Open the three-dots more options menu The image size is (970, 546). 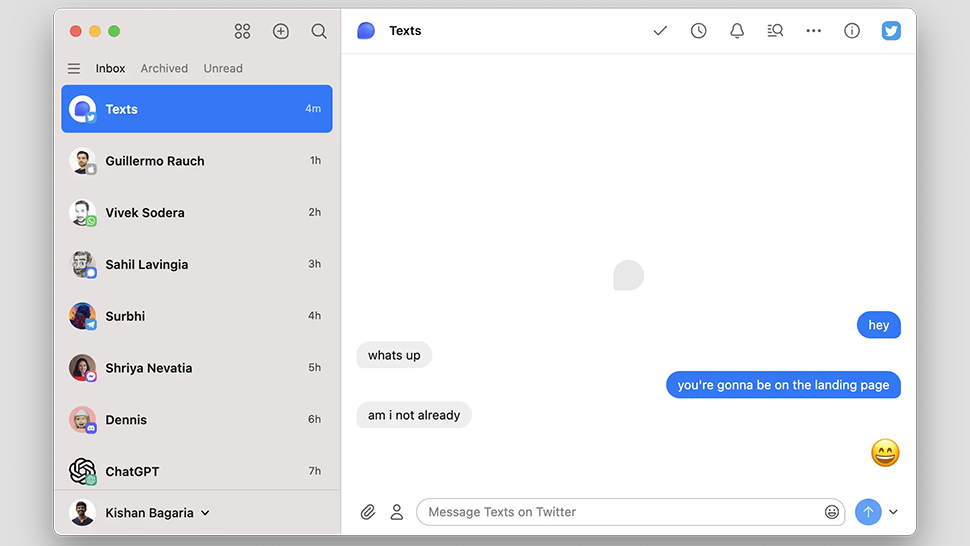(x=814, y=31)
